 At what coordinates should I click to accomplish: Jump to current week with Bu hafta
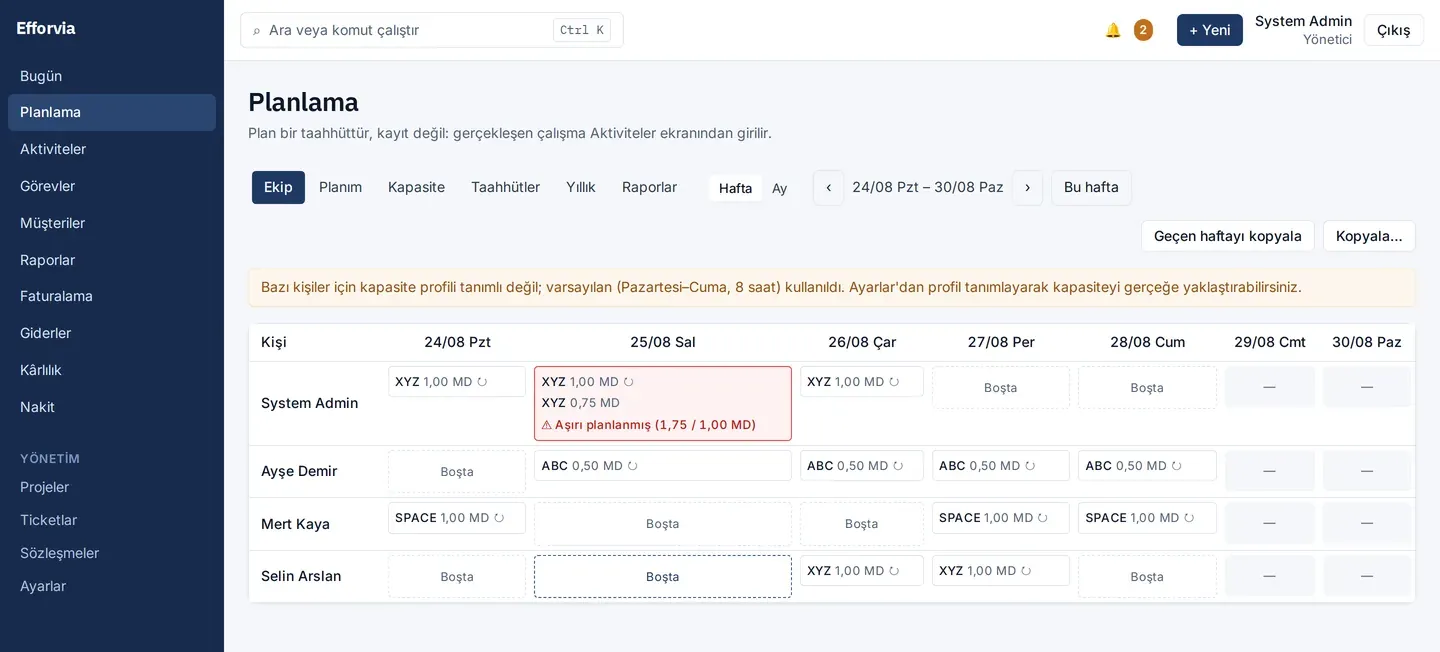[1091, 188]
